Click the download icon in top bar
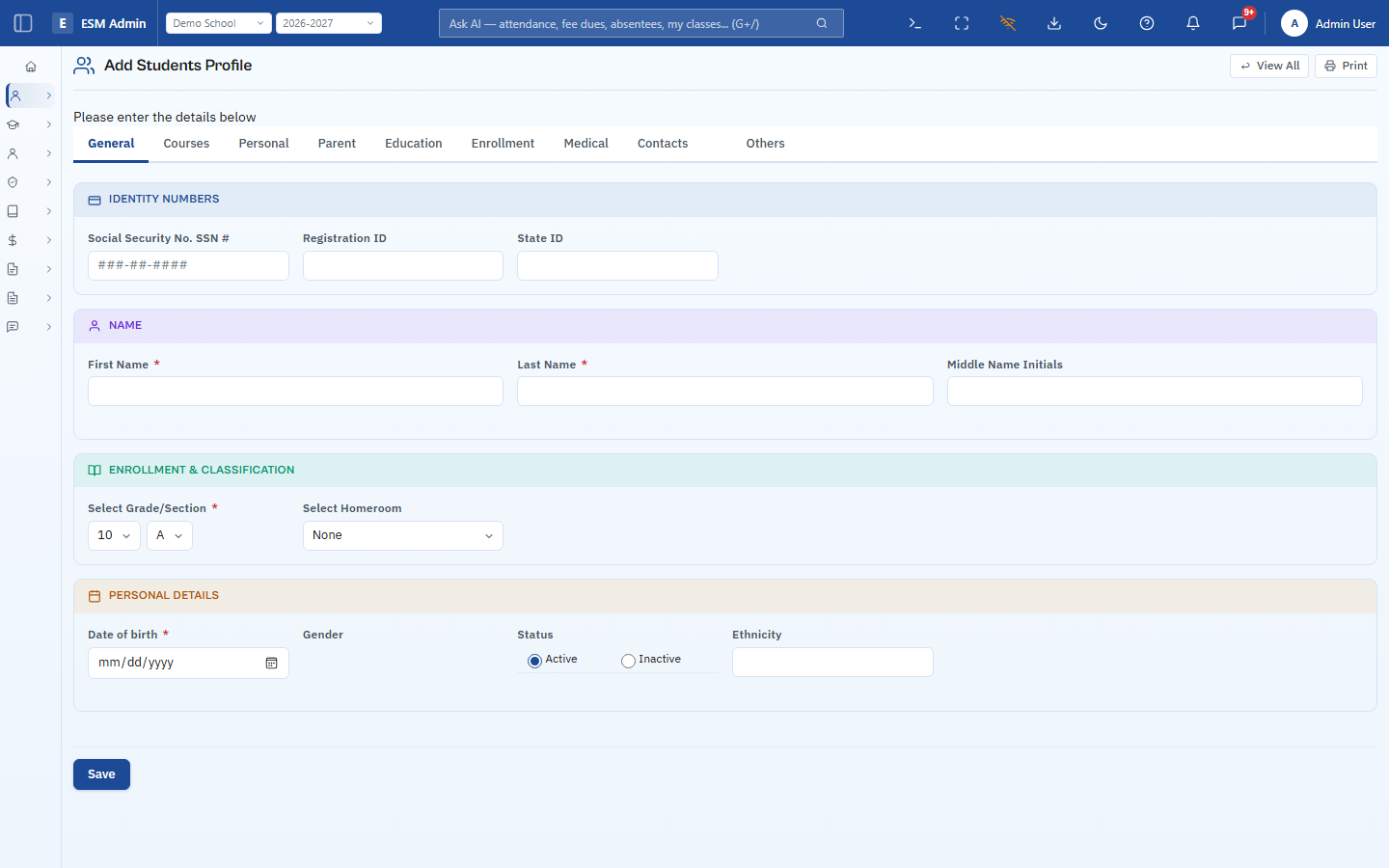This screenshot has height=868, width=1389. pyautogui.click(x=1054, y=23)
